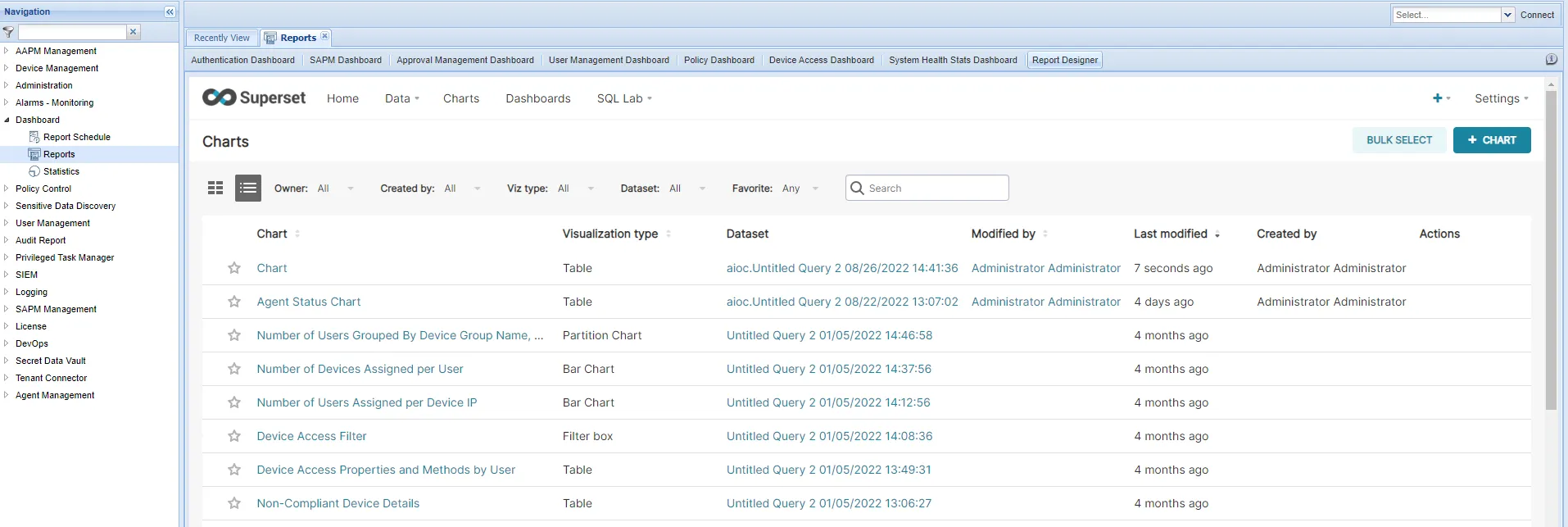
Task: Open User Management Dashboard tab
Action: 609,60
